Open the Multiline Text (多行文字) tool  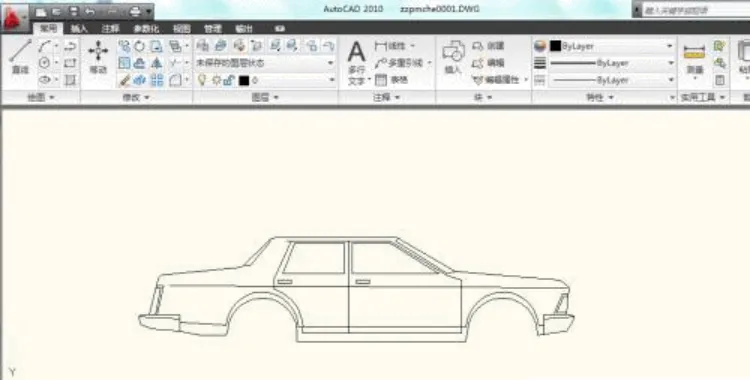pos(356,63)
